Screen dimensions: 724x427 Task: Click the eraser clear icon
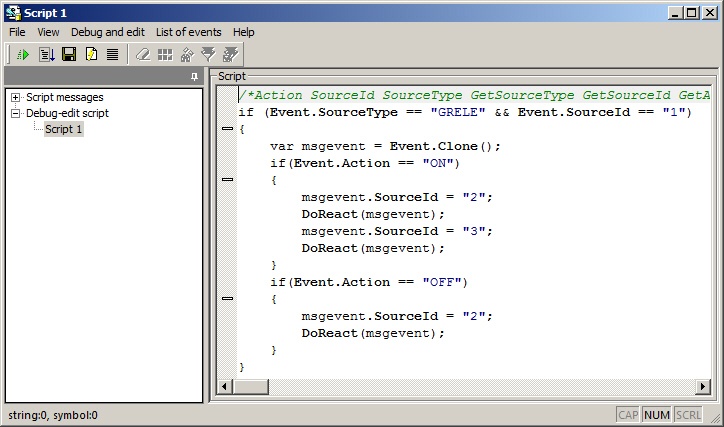pos(143,54)
